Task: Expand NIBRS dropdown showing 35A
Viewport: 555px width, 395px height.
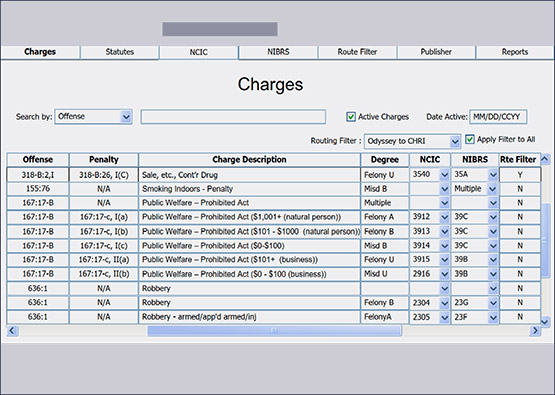Action: (493, 174)
